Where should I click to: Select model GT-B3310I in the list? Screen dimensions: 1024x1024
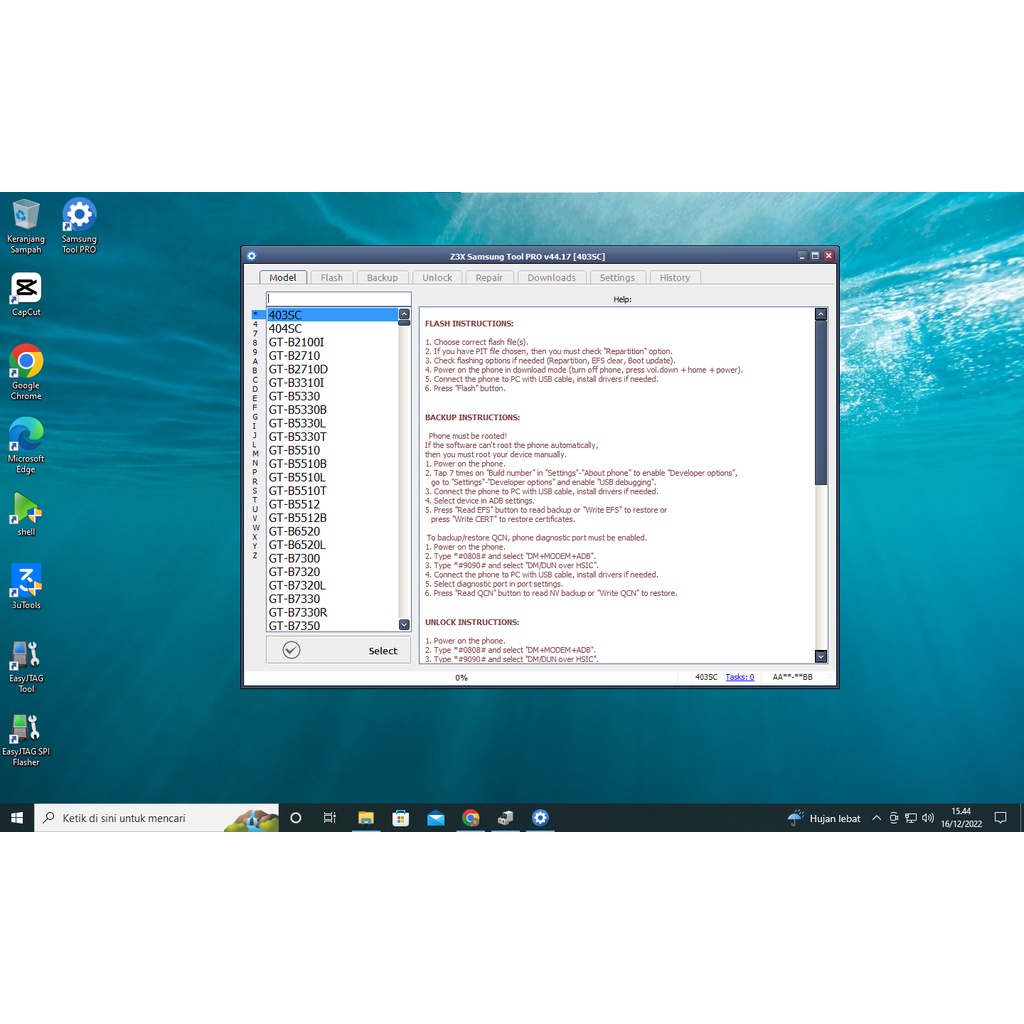click(x=332, y=383)
